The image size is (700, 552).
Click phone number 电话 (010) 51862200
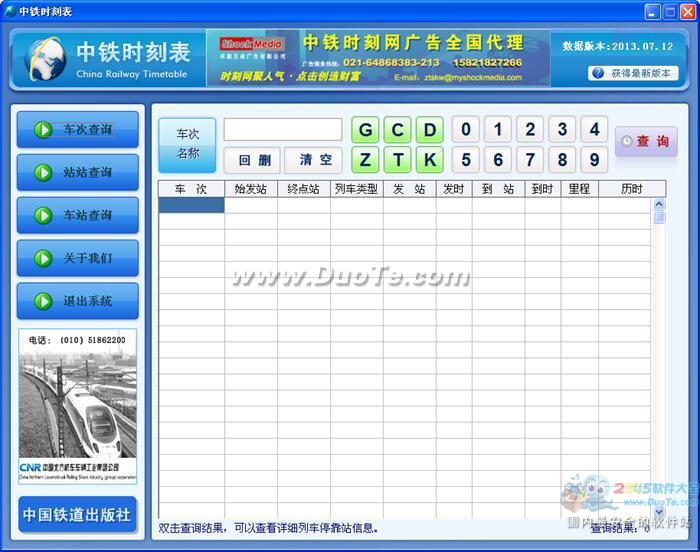[x=77, y=340]
